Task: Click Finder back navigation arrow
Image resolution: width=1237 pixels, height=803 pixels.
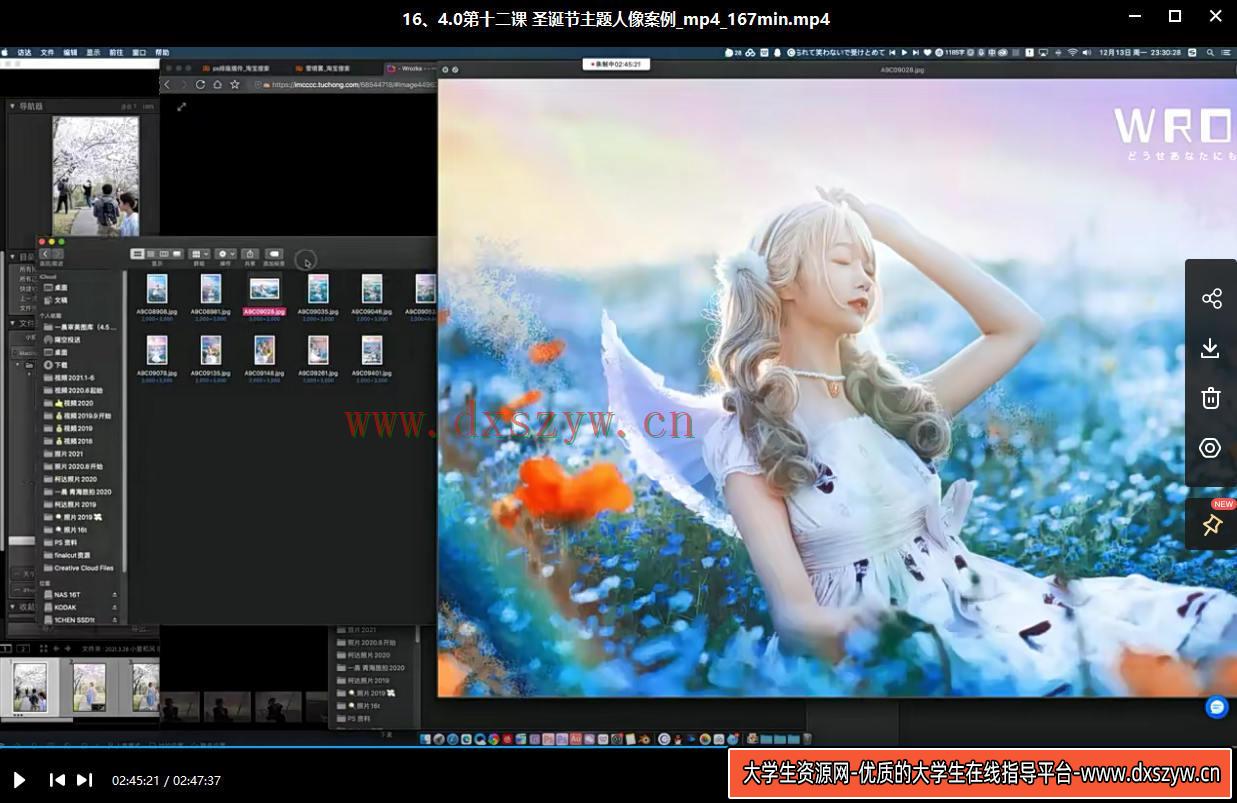Action: (x=45, y=254)
